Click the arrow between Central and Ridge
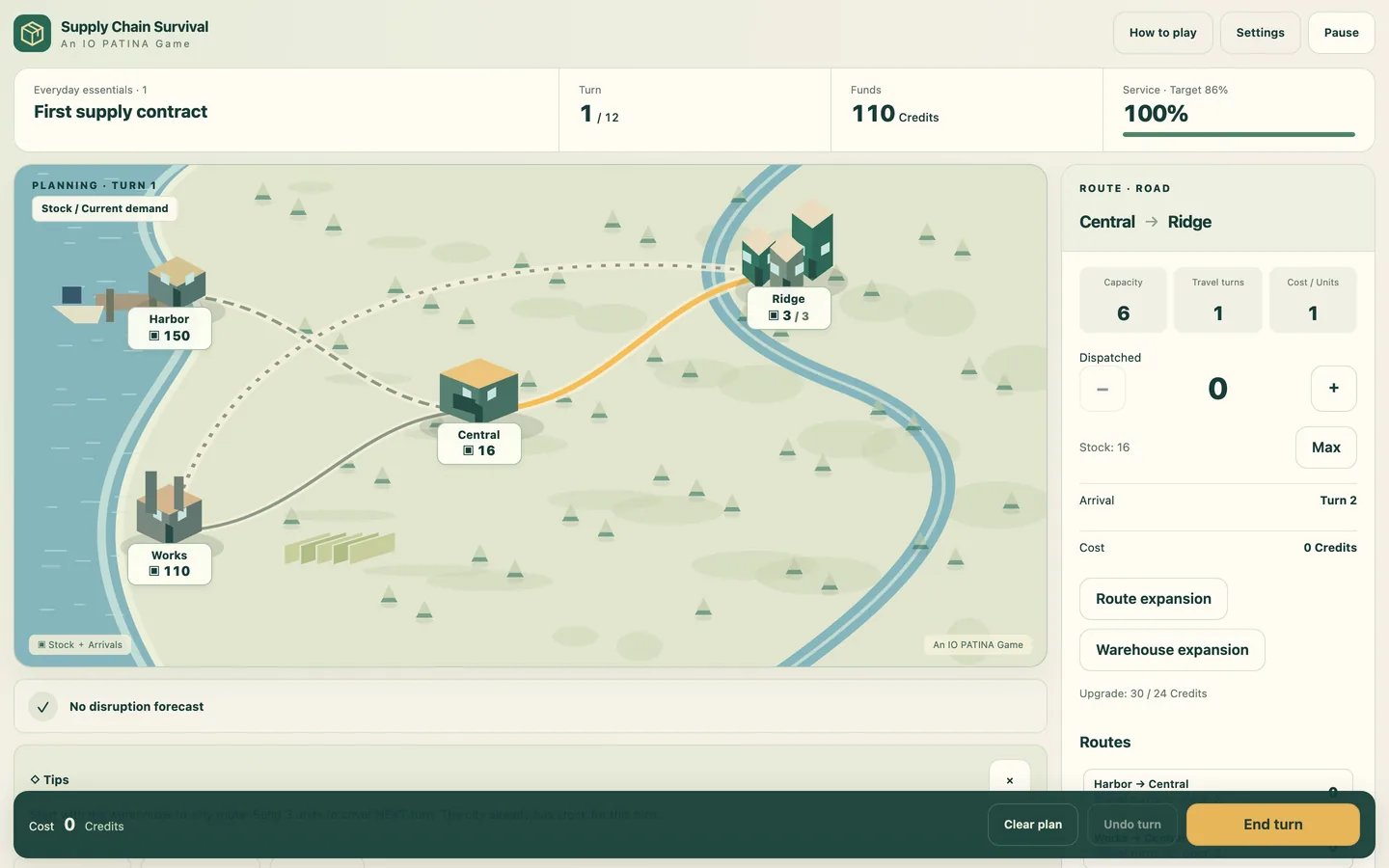Image resolution: width=1389 pixels, height=868 pixels. click(x=1152, y=222)
